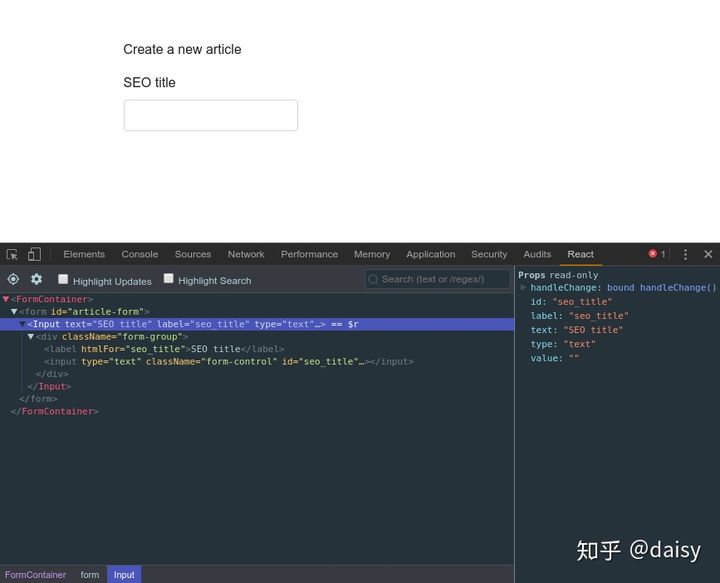
Task: Collapse the FormContainer tree node
Action: (x=6, y=299)
